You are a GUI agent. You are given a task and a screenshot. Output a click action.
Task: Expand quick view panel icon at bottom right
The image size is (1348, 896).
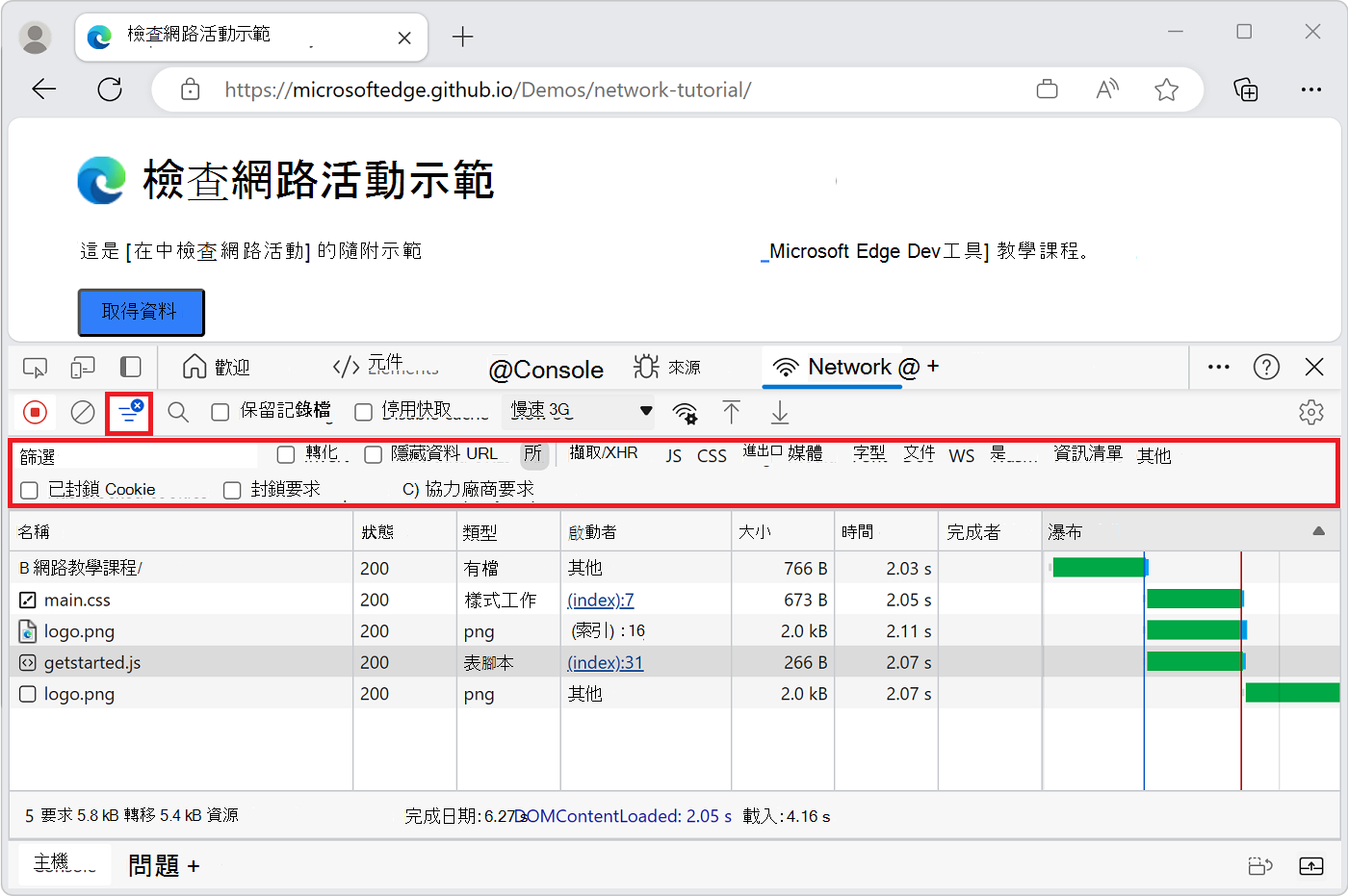pos(1311,866)
